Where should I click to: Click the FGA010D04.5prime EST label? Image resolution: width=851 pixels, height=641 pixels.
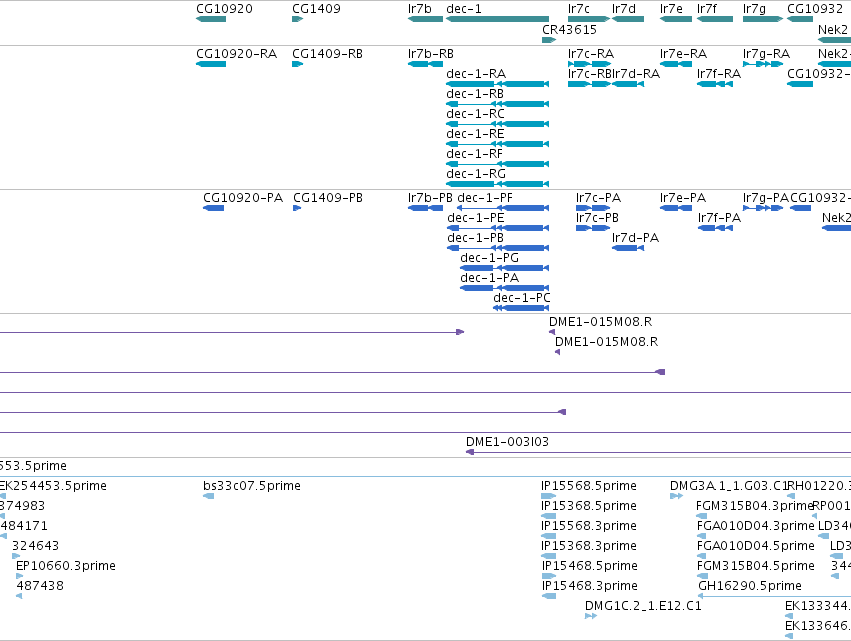[755, 547]
